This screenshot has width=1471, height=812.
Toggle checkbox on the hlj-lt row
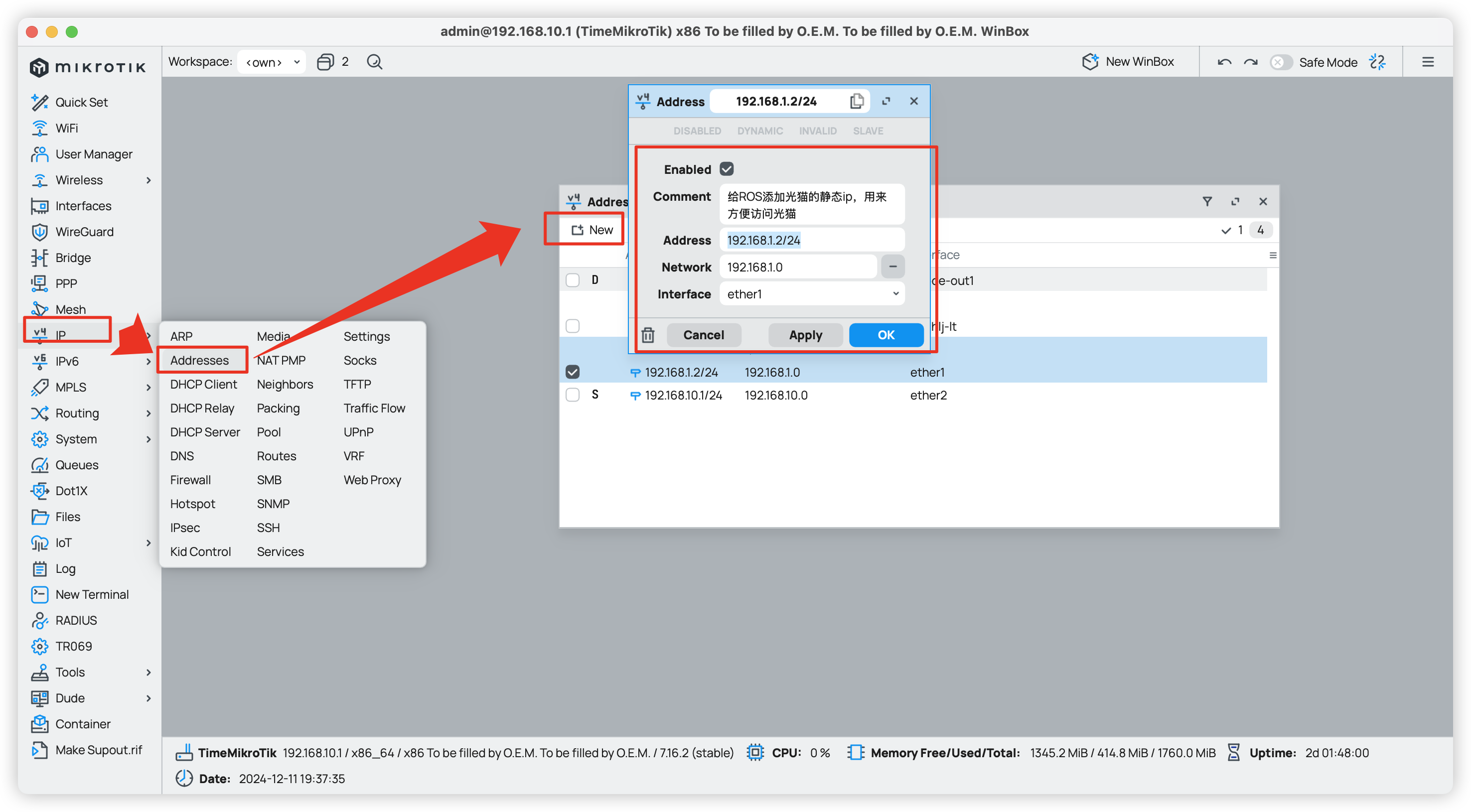coord(572,326)
